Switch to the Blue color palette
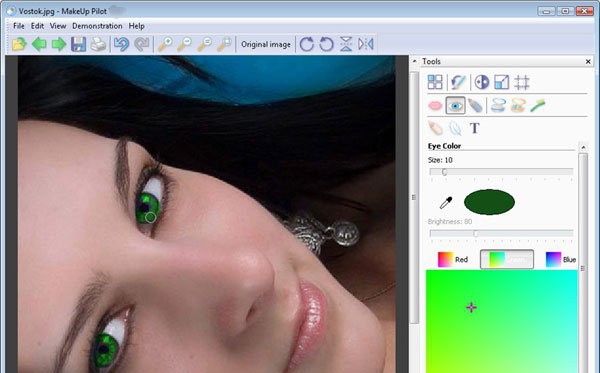The width and height of the screenshot is (600, 373). [x=561, y=259]
